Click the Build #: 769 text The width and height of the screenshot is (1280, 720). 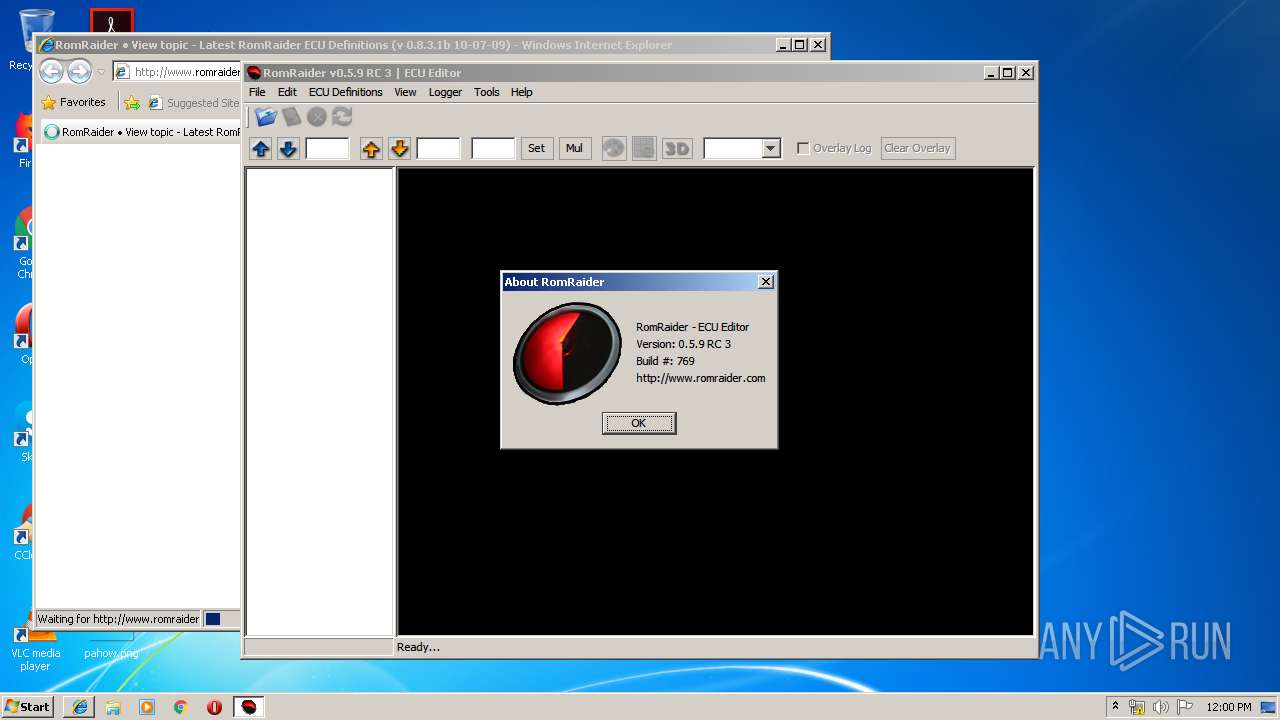(x=665, y=361)
